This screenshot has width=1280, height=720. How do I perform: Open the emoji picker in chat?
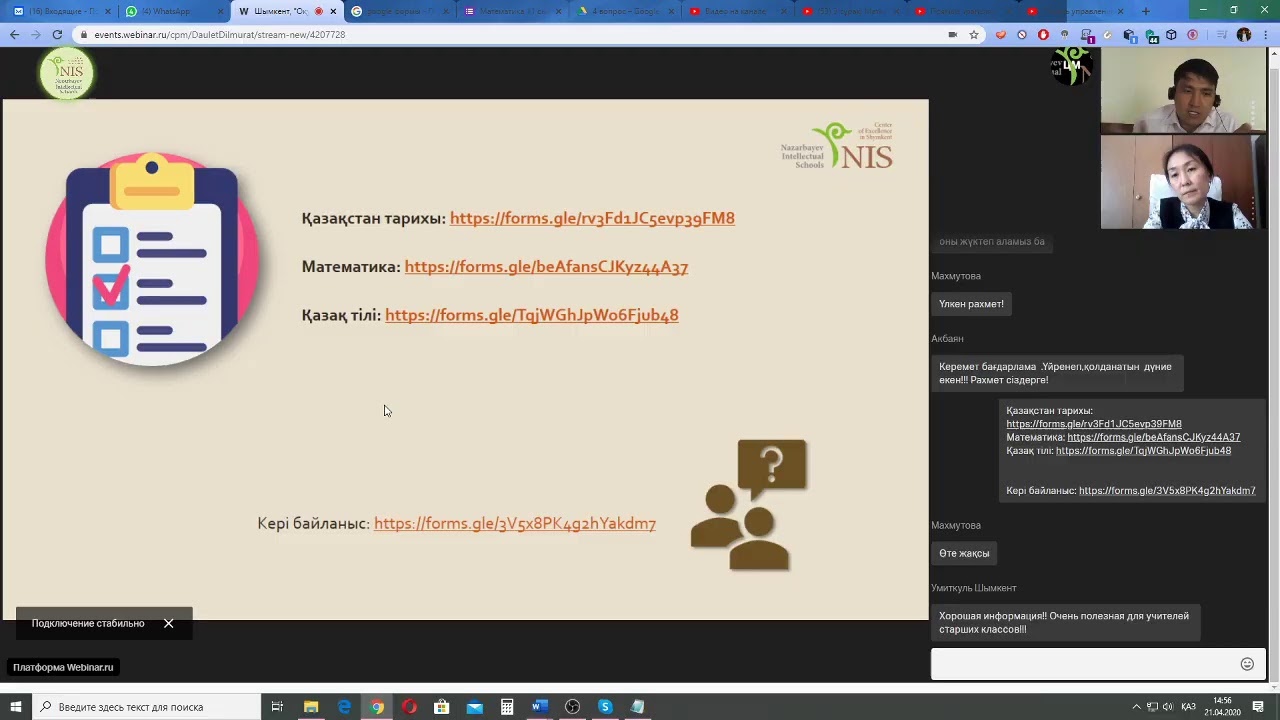coord(1247,664)
